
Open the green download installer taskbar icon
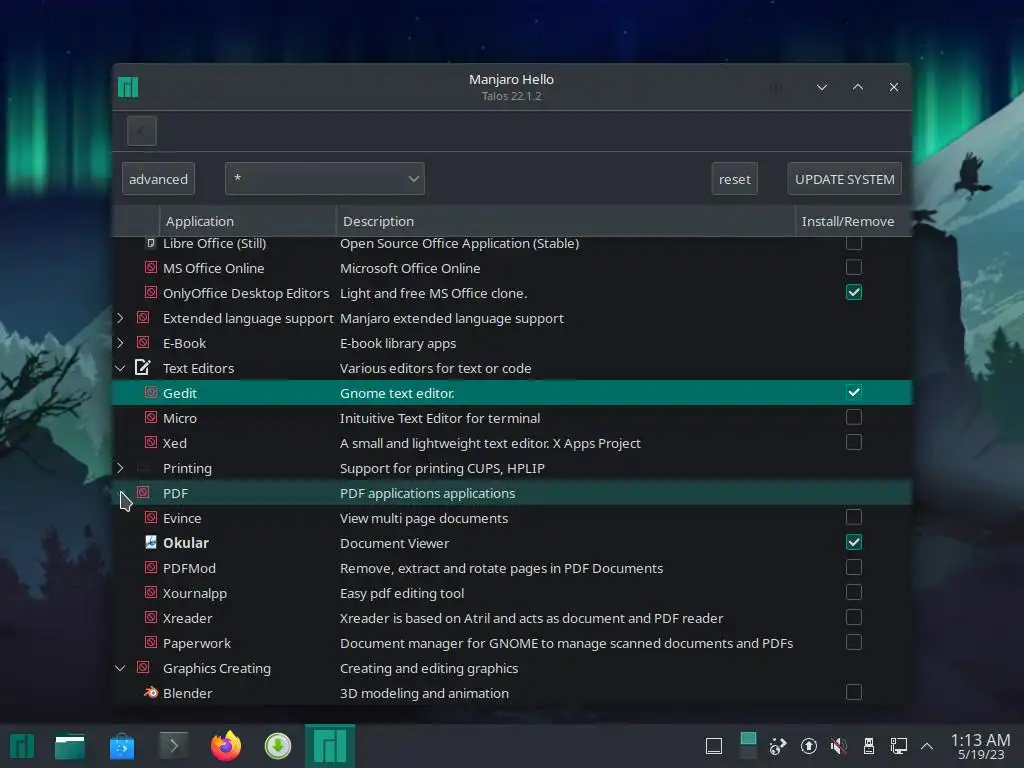278,746
